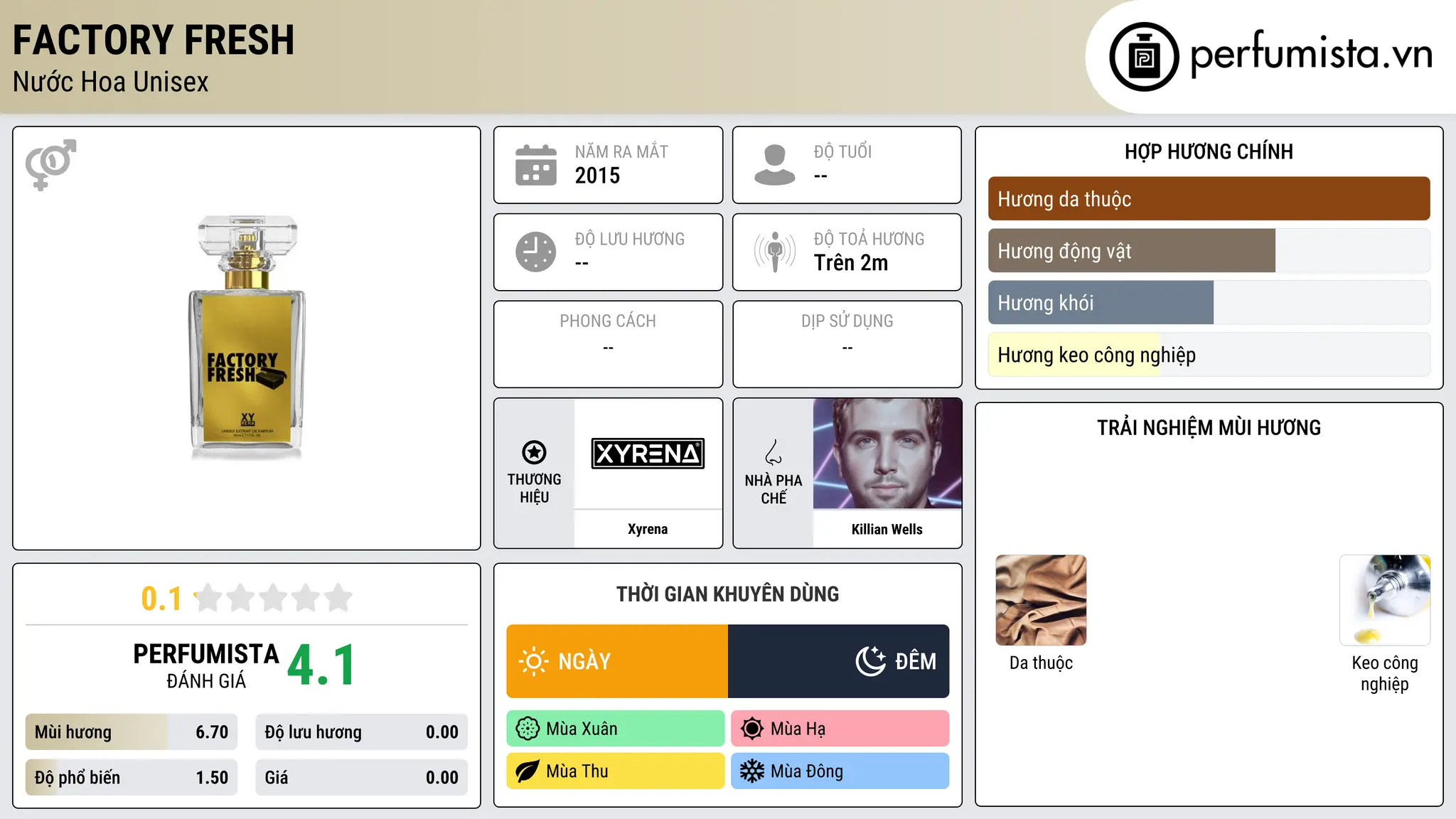Click the ĐỘ TOẢ HƯƠNG label
Screen dimensions: 1456x819
[869, 239]
